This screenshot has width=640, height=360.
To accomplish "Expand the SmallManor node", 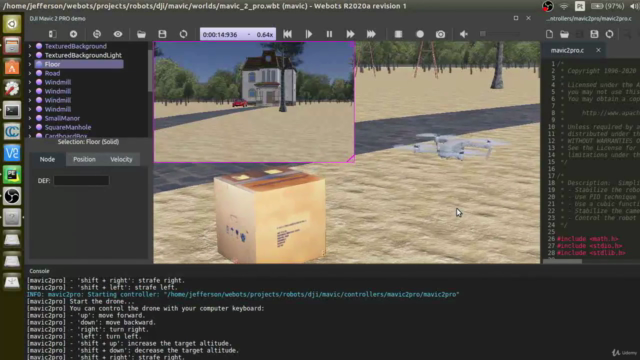I will tap(30, 118).
